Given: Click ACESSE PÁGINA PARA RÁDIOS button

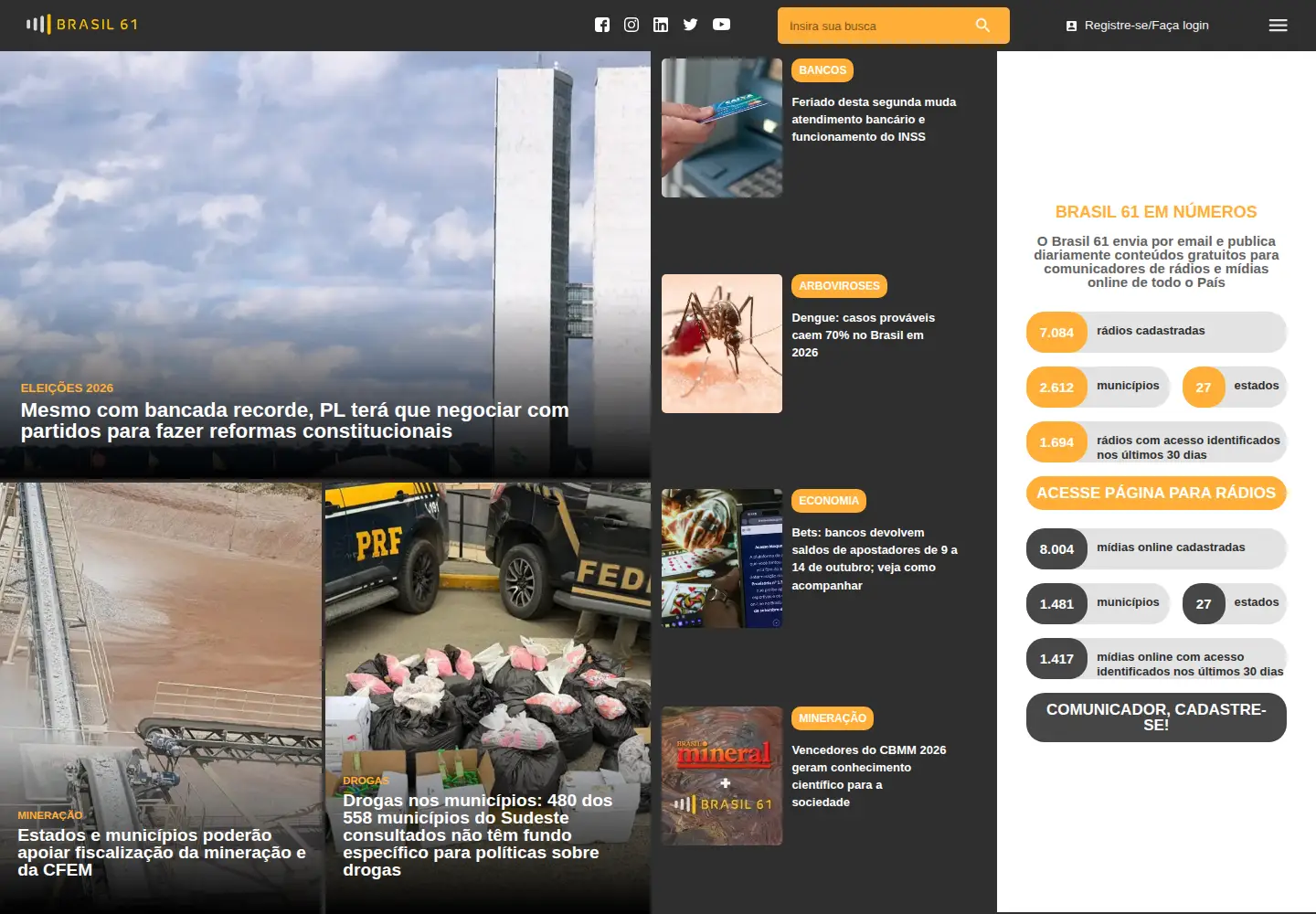Looking at the screenshot, I should tap(1156, 493).
